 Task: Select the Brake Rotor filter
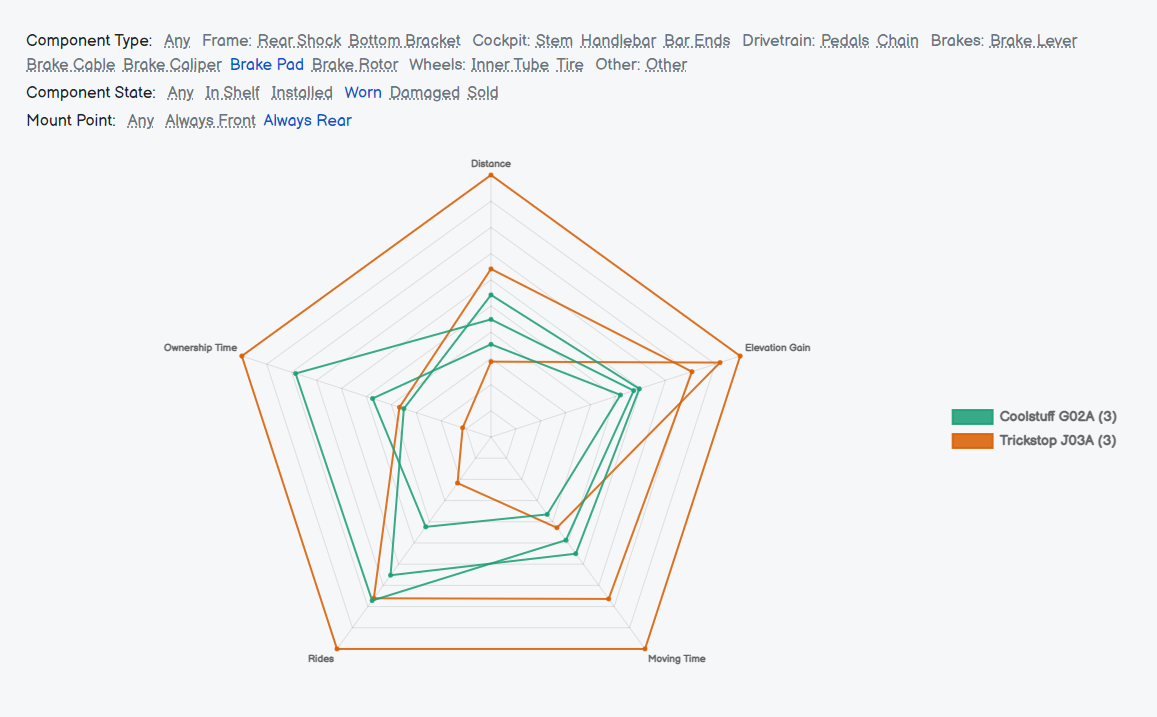point(355,65)
